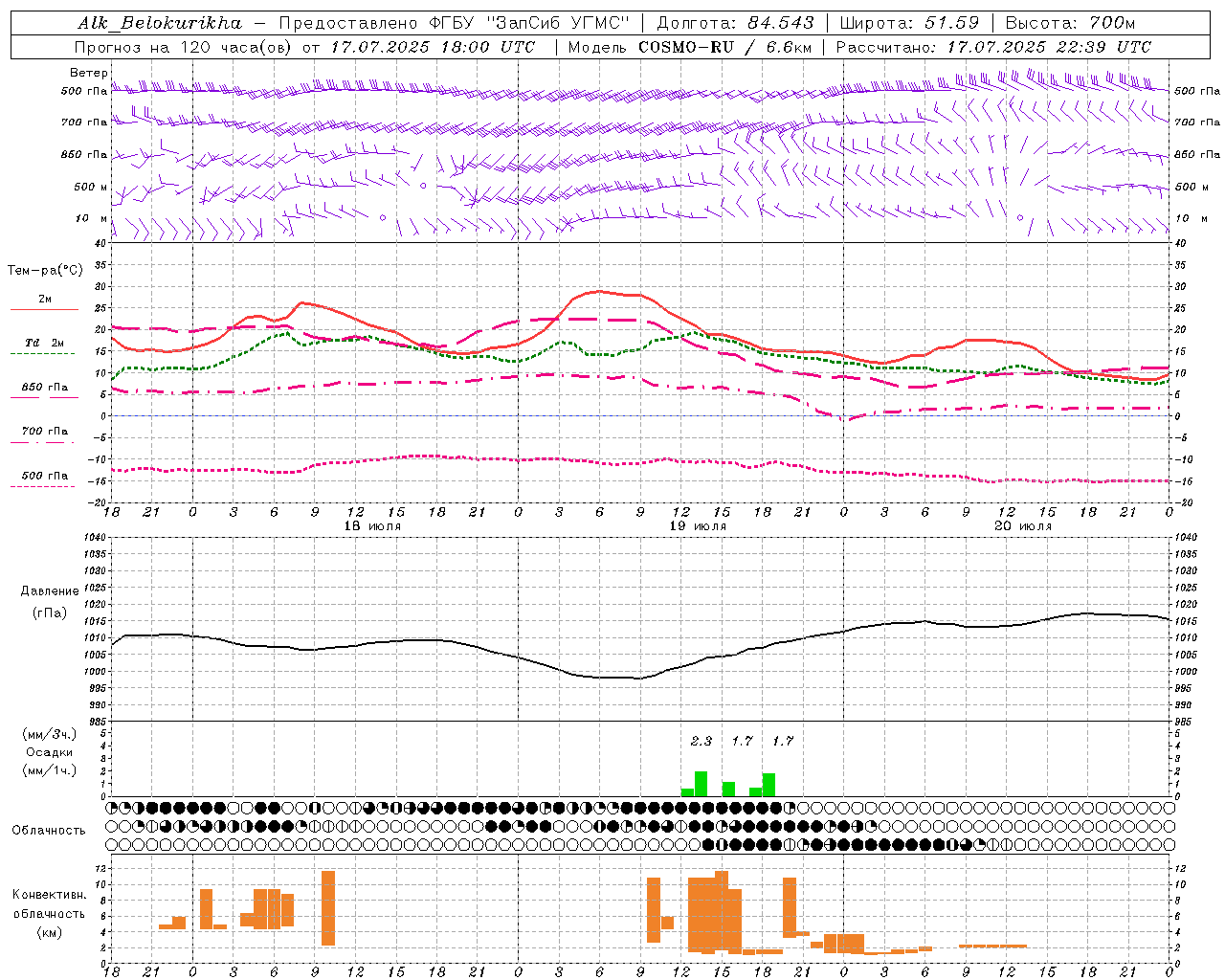This screenshot has height=980, width=1225.
Task: Click the '500 гПа' entry in temperature legend
Action: (x=45, y=476)
